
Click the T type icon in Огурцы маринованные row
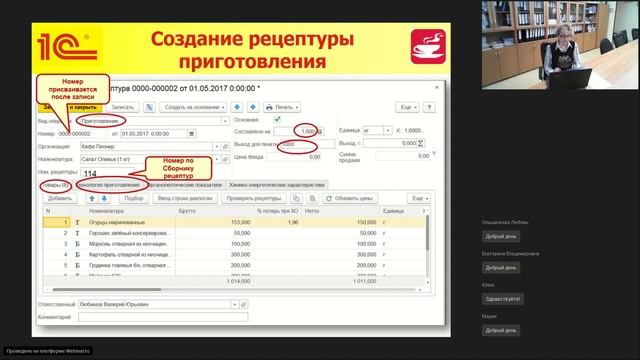point(77,222)
